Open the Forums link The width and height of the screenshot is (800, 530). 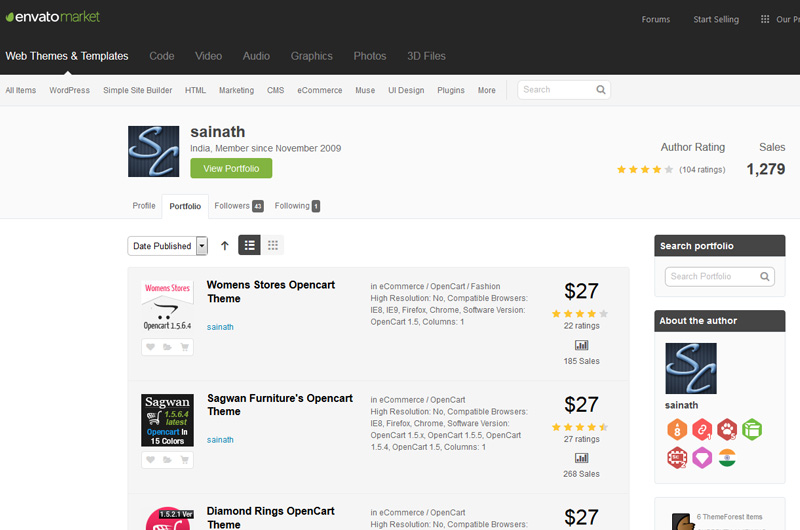[x=656, y=19]
